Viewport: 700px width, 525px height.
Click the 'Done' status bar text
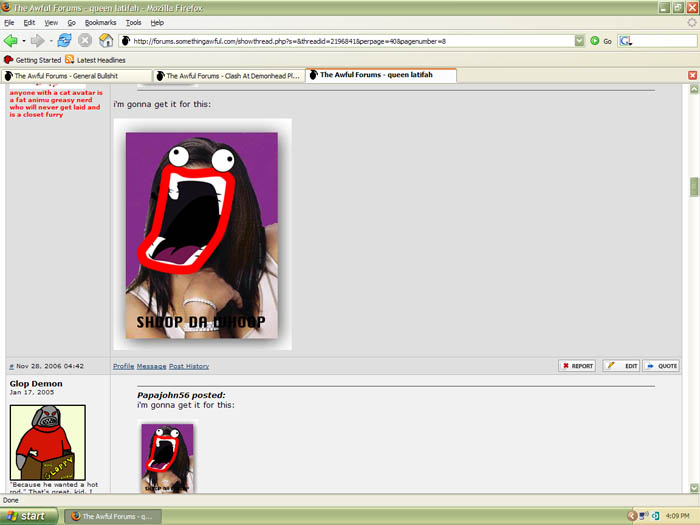[x=11, y=500]
